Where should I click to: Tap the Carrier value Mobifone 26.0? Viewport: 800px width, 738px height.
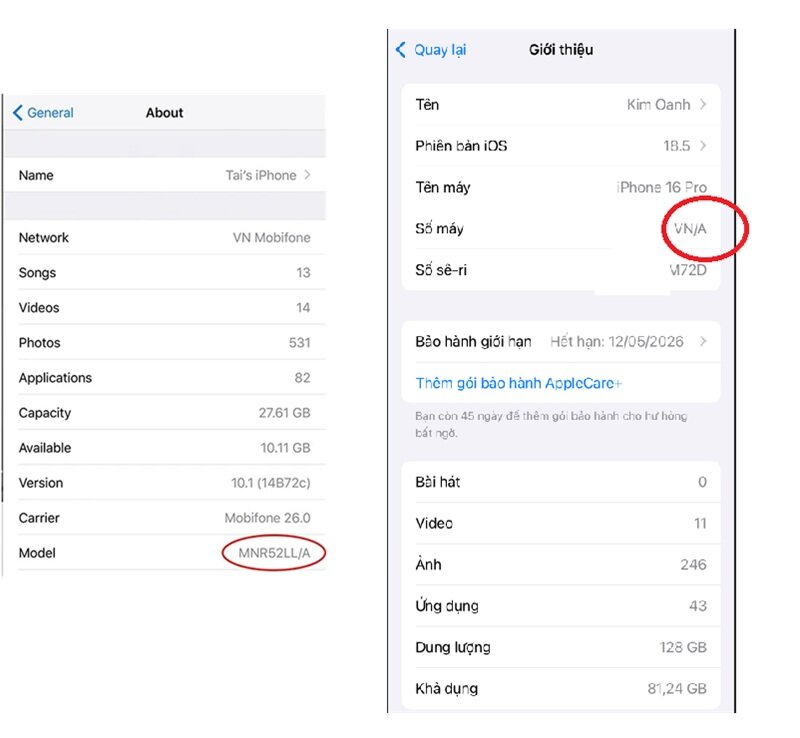(267, 518)
